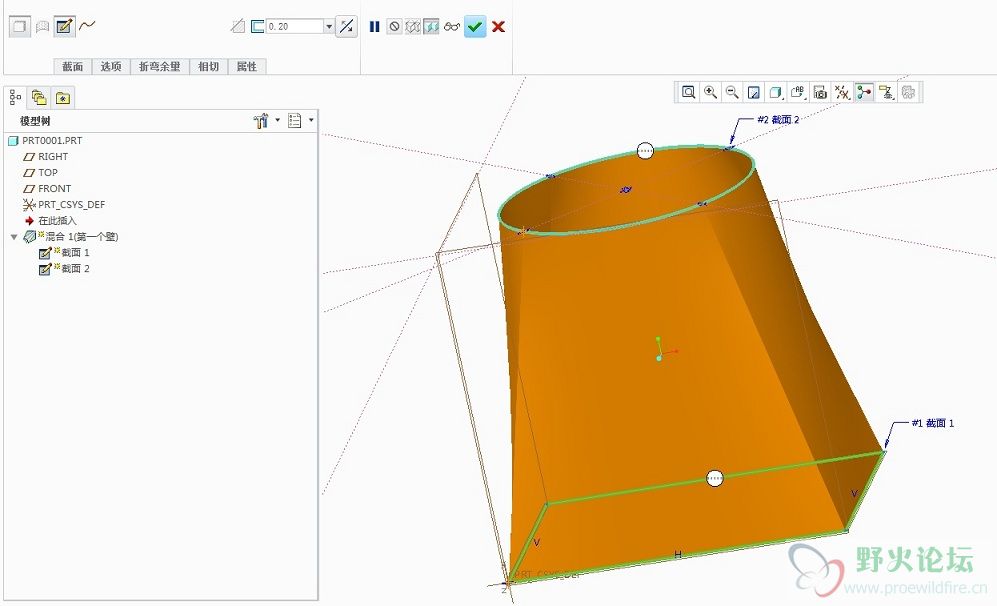Switch to the favorites navigator tab

(x=62, y=97)
